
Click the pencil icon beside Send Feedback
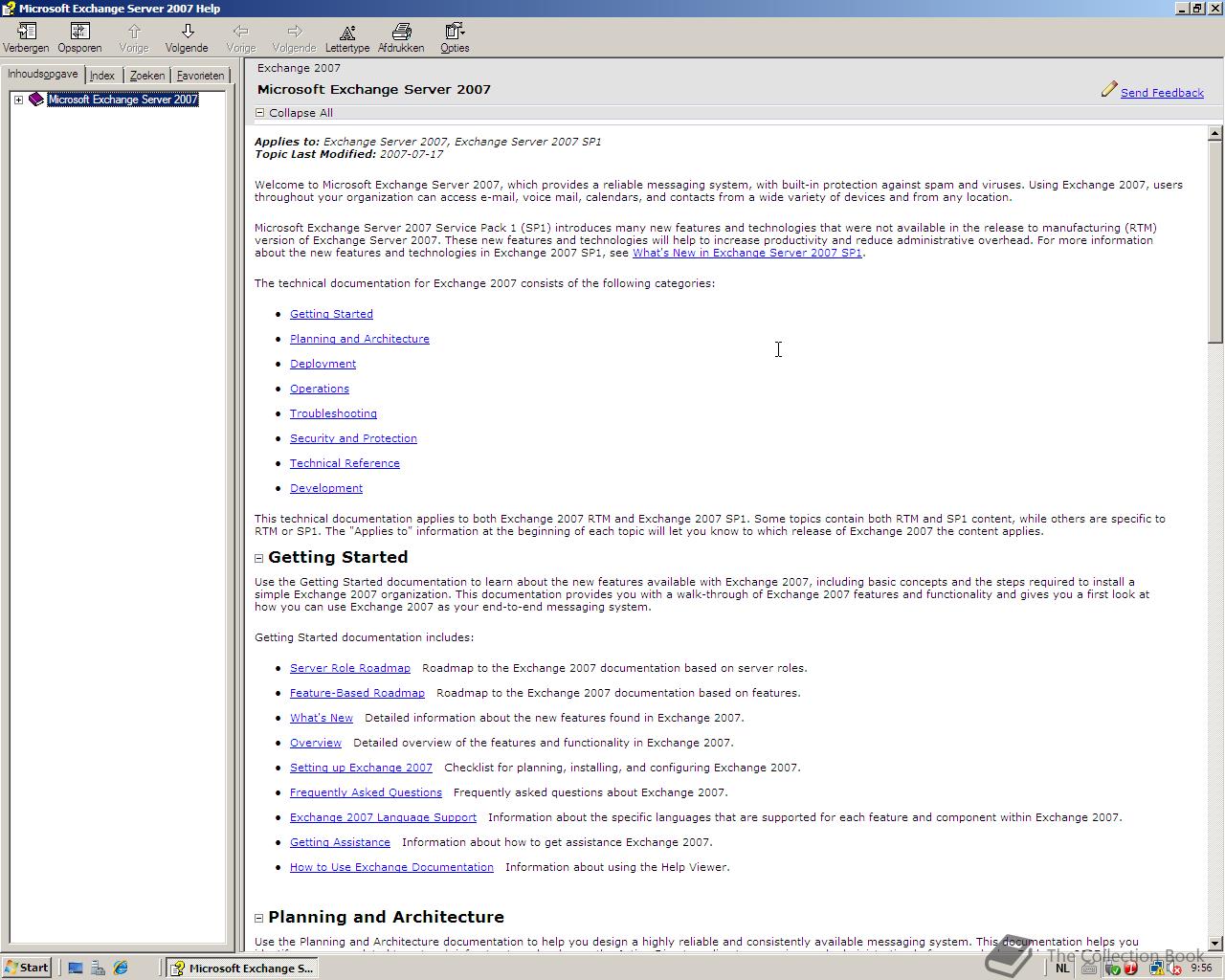tap(1109, 90)
